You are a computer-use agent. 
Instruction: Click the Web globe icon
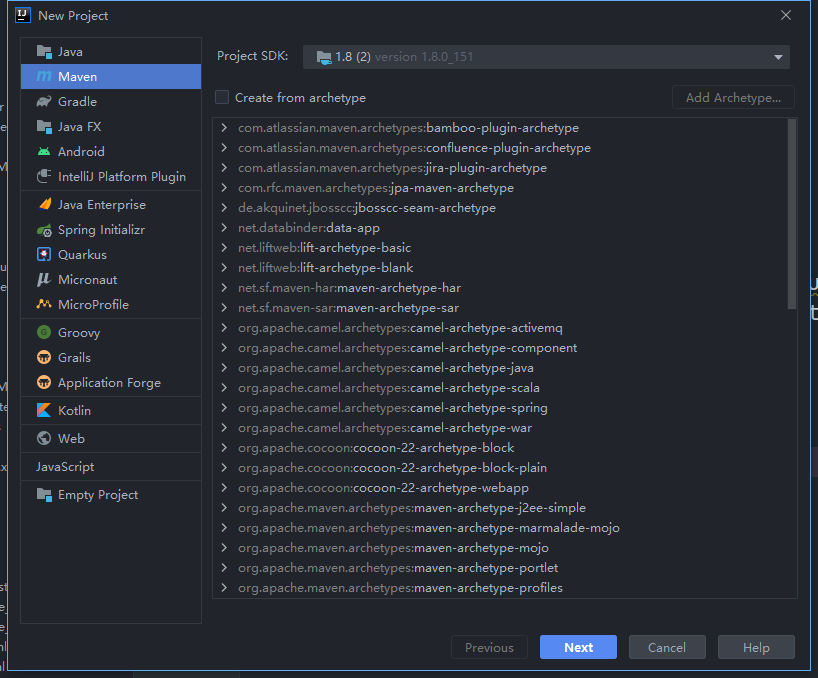point(44,438)
